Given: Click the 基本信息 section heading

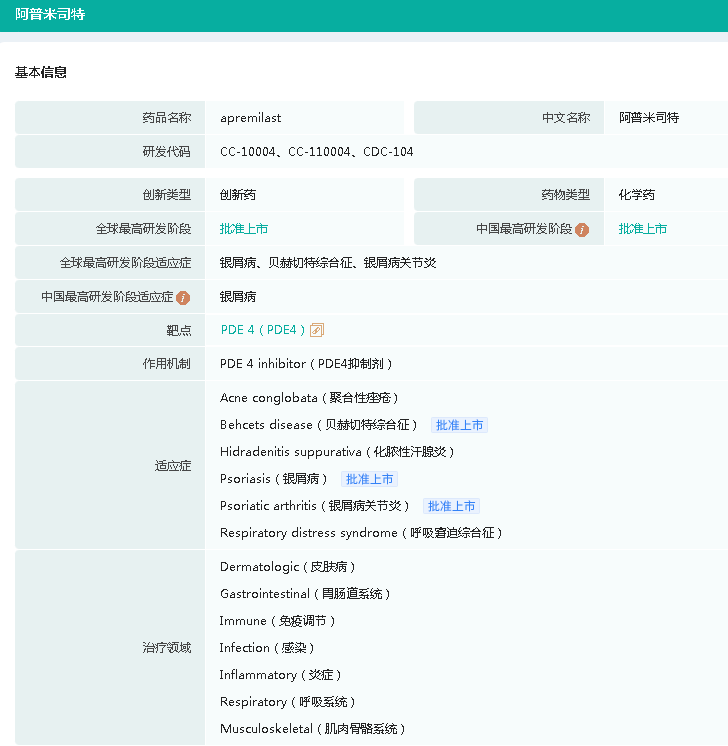Looking at the screenshot, I should point(40,72).
